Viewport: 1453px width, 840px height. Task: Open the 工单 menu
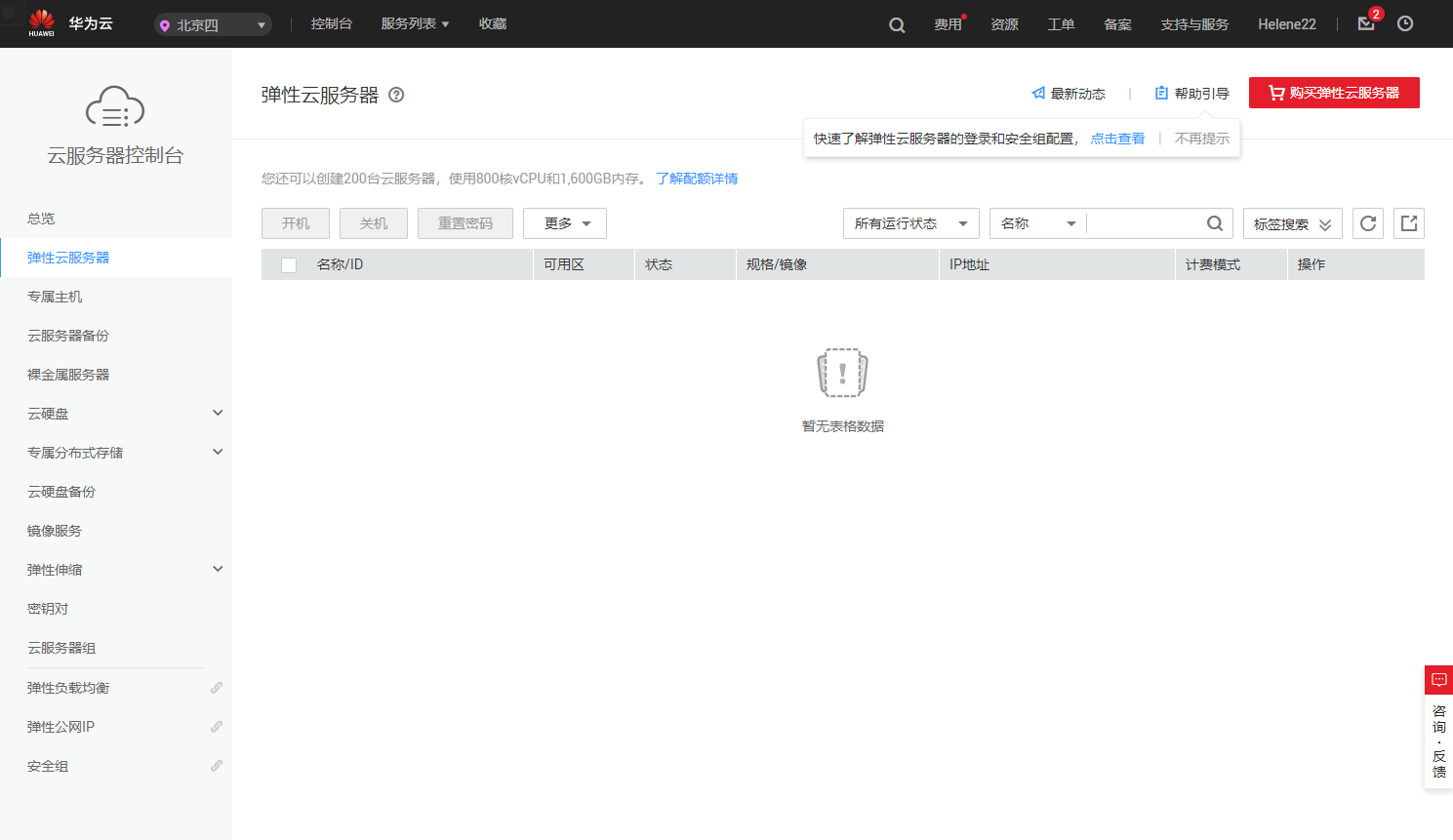coord(1061,24)
